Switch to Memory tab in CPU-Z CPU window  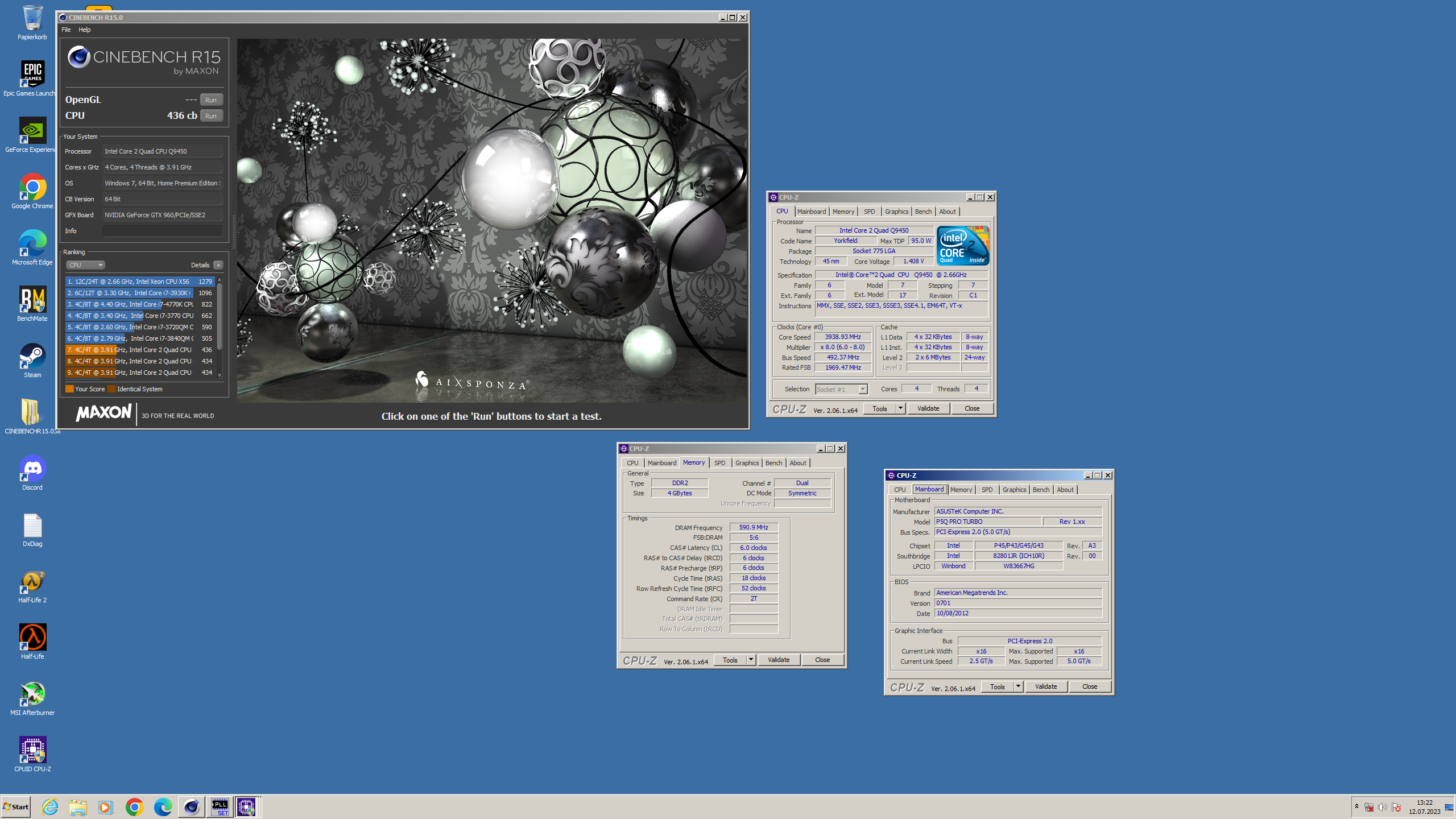(x=843, y=212)
